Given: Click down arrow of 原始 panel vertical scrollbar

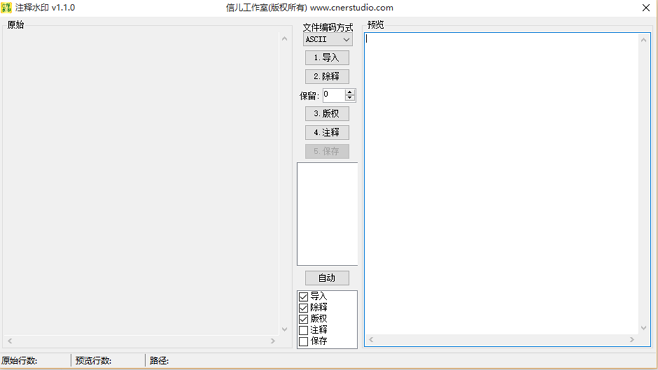Looking at the screenshot, I should [285, 329].
